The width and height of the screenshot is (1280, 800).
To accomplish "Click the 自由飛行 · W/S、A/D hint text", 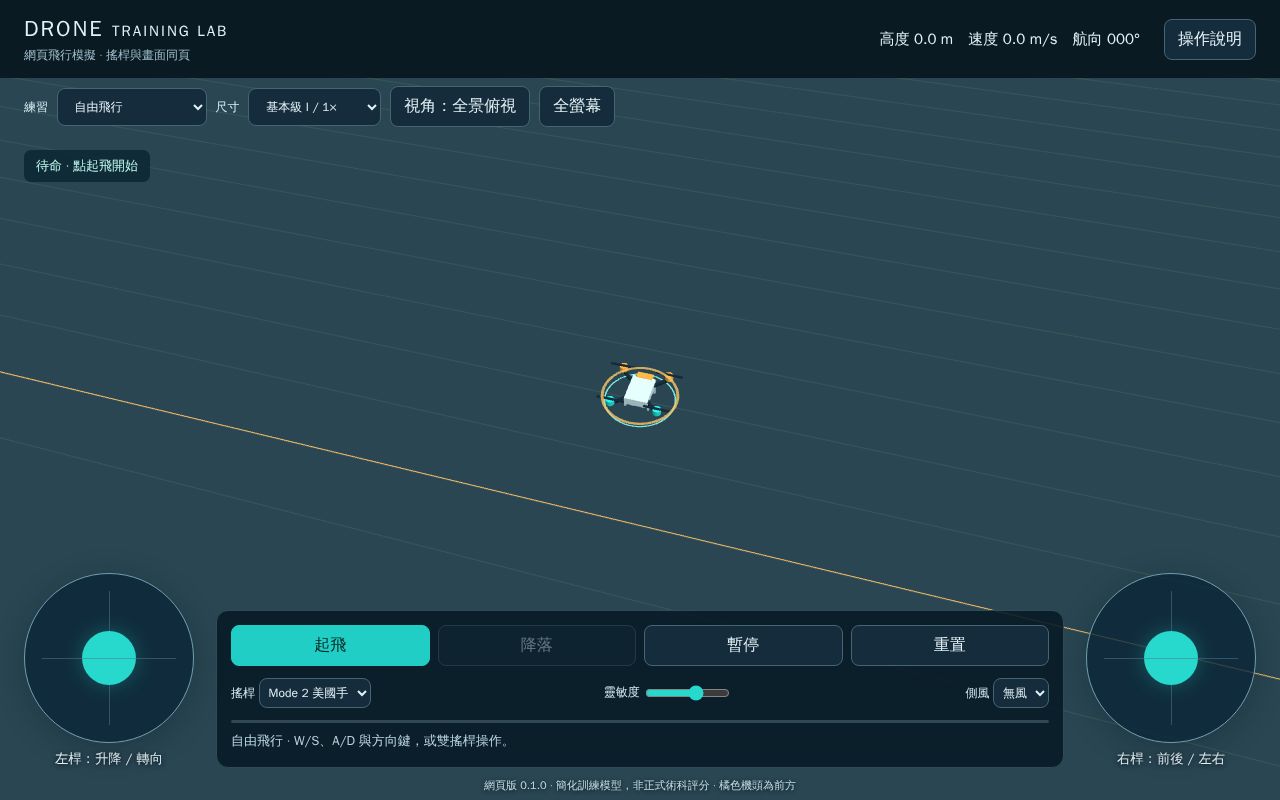I will point(372,741).
